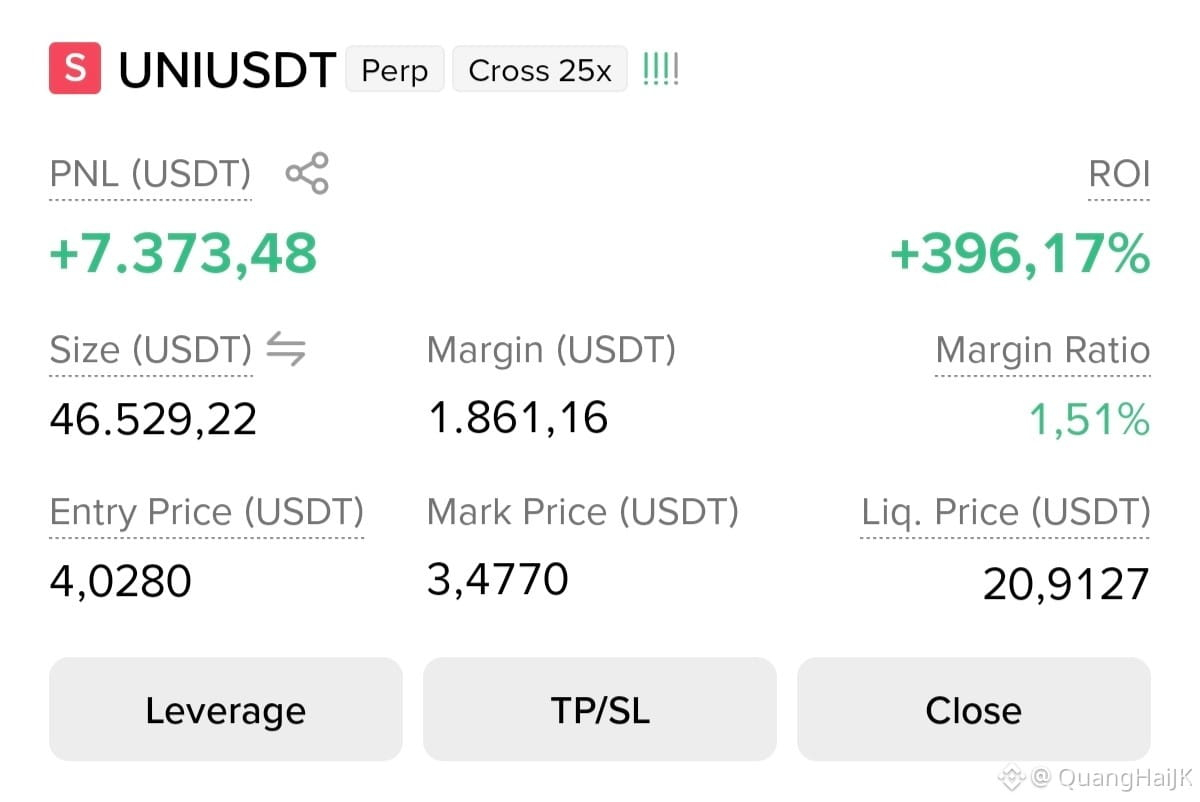Show PNL (USDT) label explanation
The height and width of the screenshot is (802, 1200).
[150, 175]
